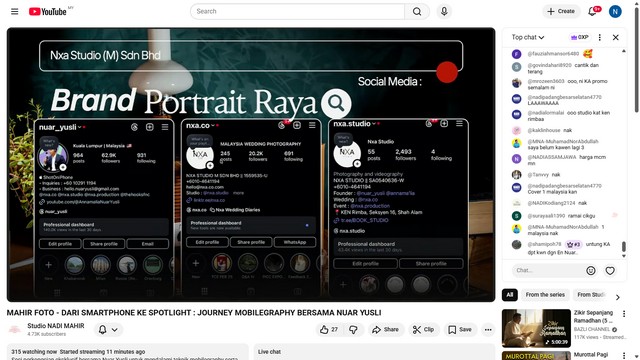Dislike the video with thumbs down
Screen dimensions: 640x360
click(353, 329)
